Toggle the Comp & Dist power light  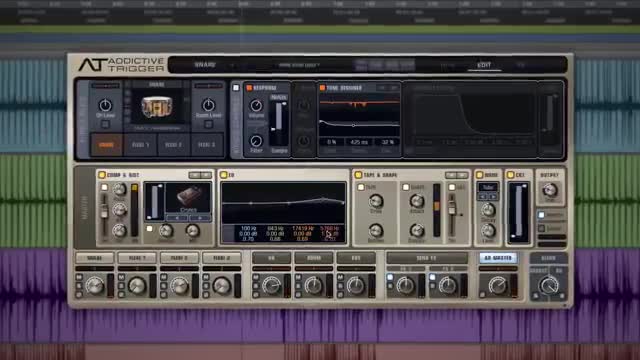(102, 175)
